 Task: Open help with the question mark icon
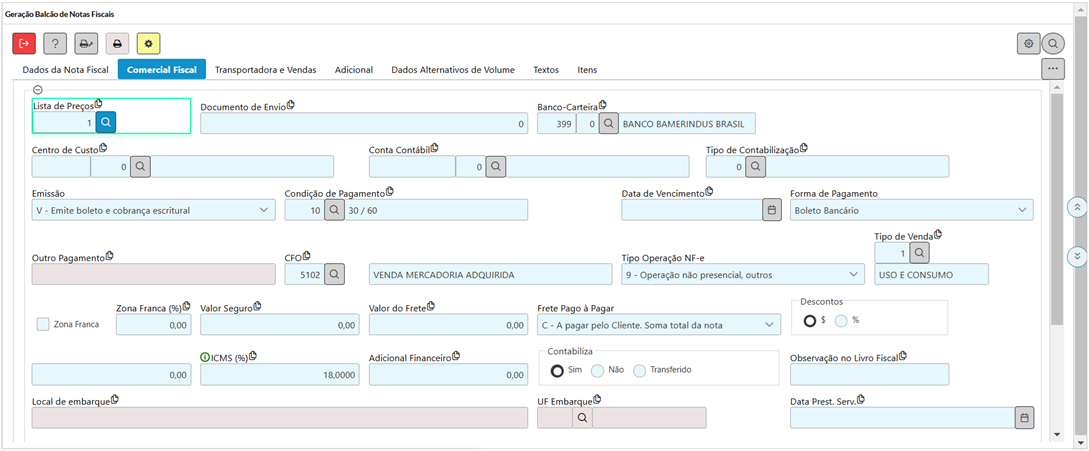tap(55, 44)
